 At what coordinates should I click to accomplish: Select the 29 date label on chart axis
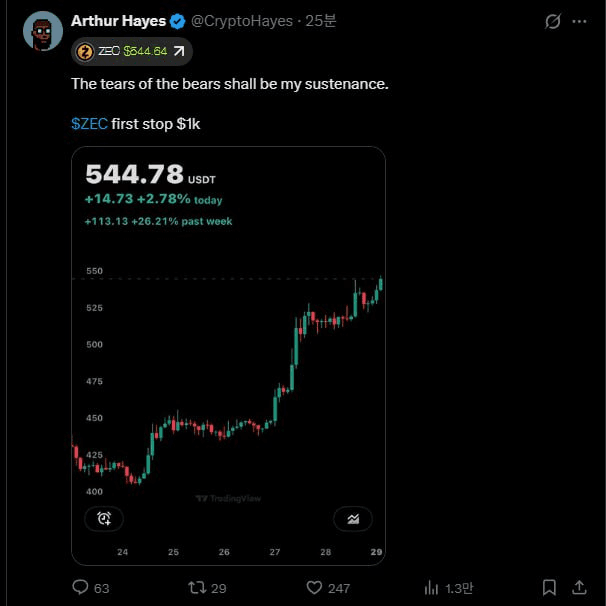coord(377,552)
